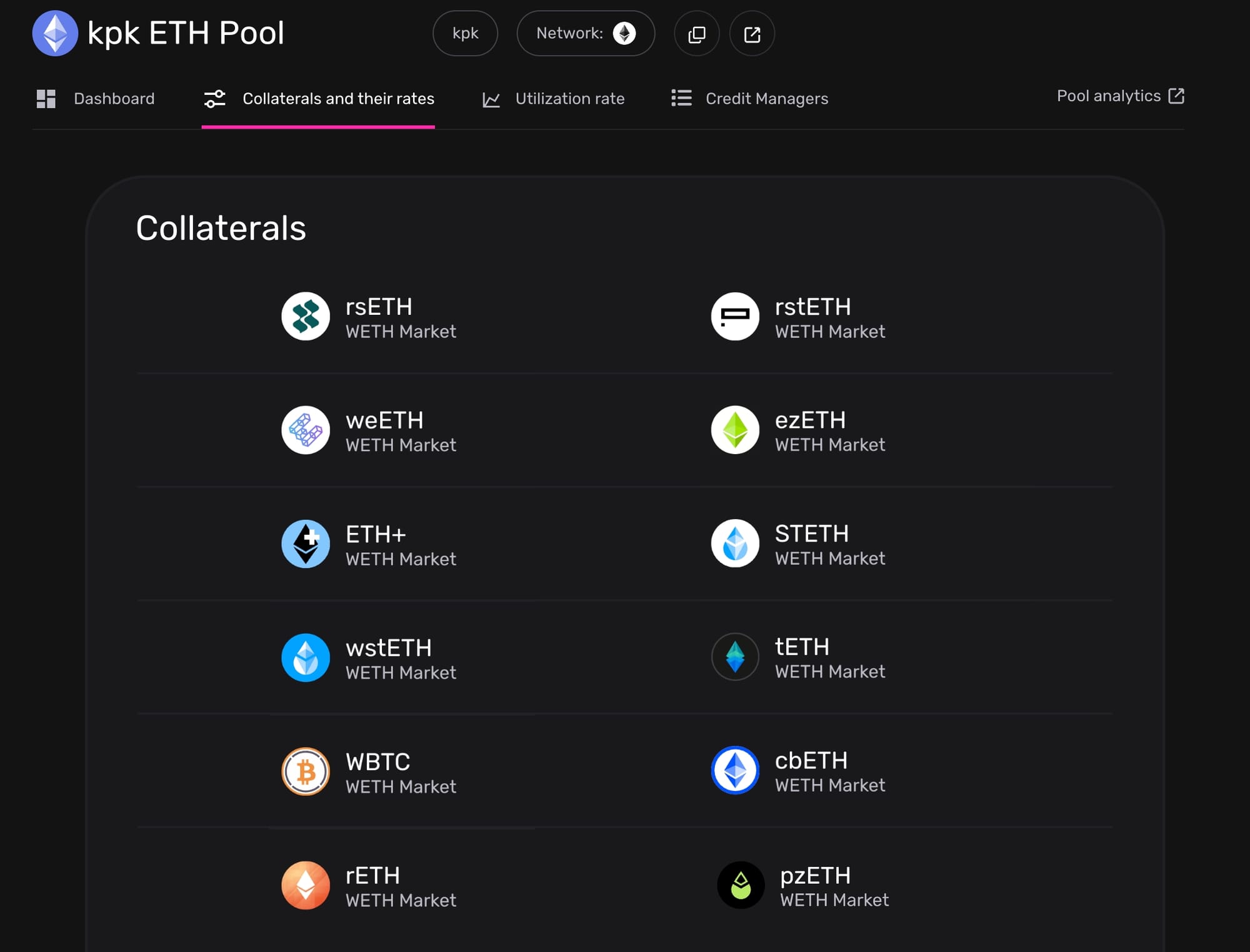Select the rstETH WETH Market entry
The image size is (1250, 952).
coord(829,317)
